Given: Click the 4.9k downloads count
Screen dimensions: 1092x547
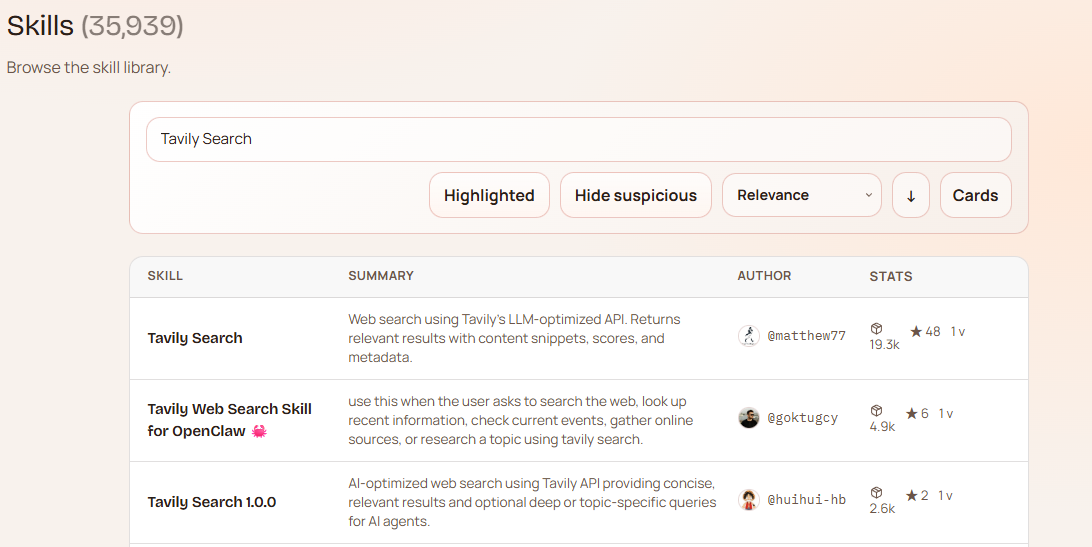Looking at the screenshot, I should 882,426.
